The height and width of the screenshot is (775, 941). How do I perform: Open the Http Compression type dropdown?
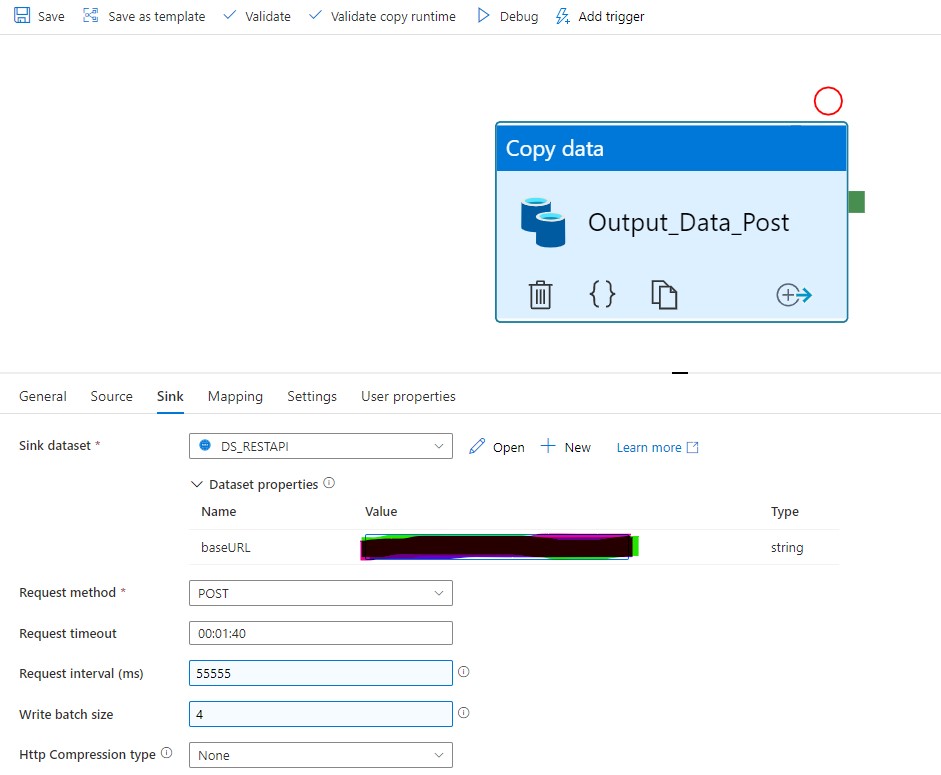pyautogui.click(x=438, y=755)
